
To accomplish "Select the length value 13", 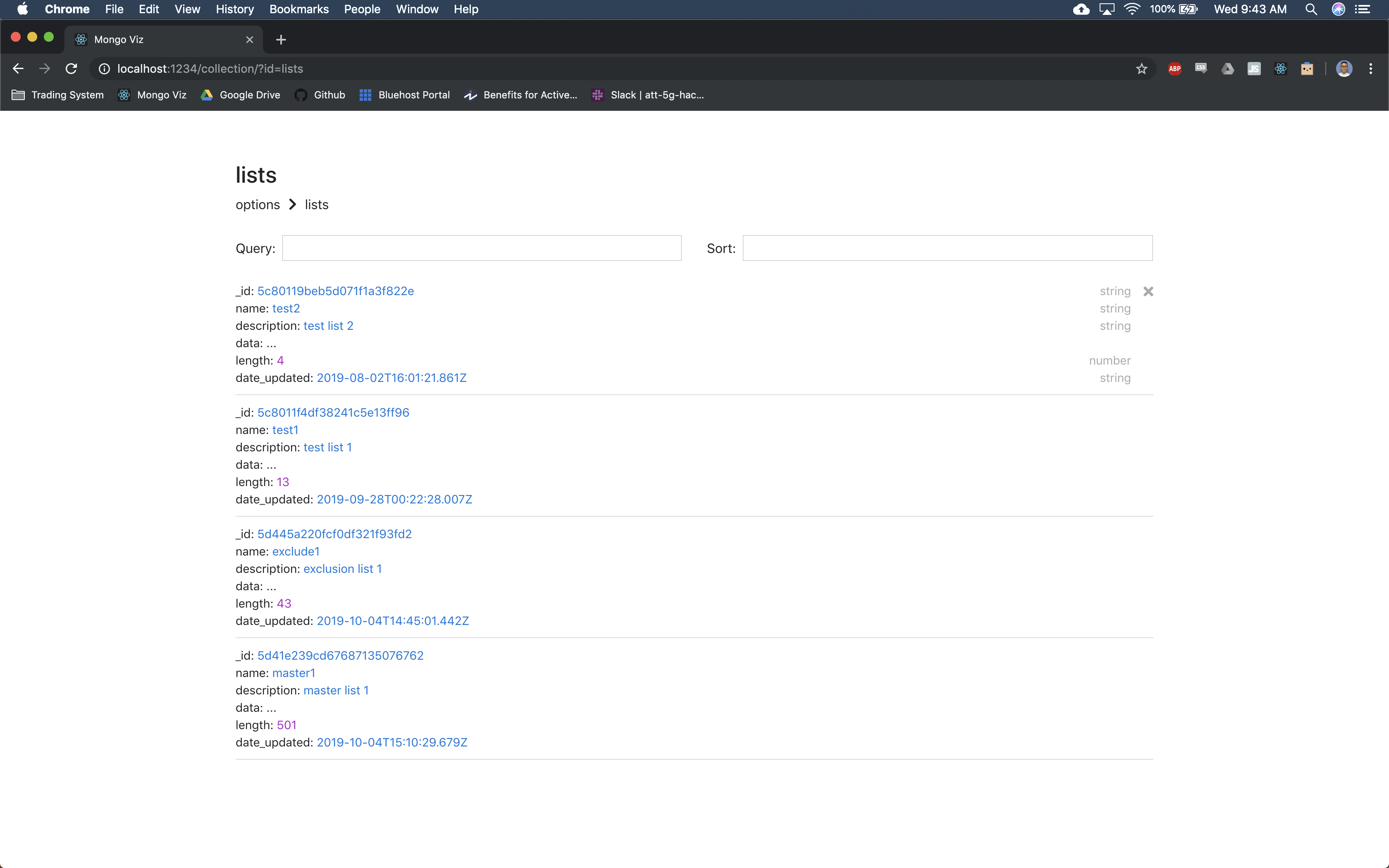I will click(x=283, y=482).
